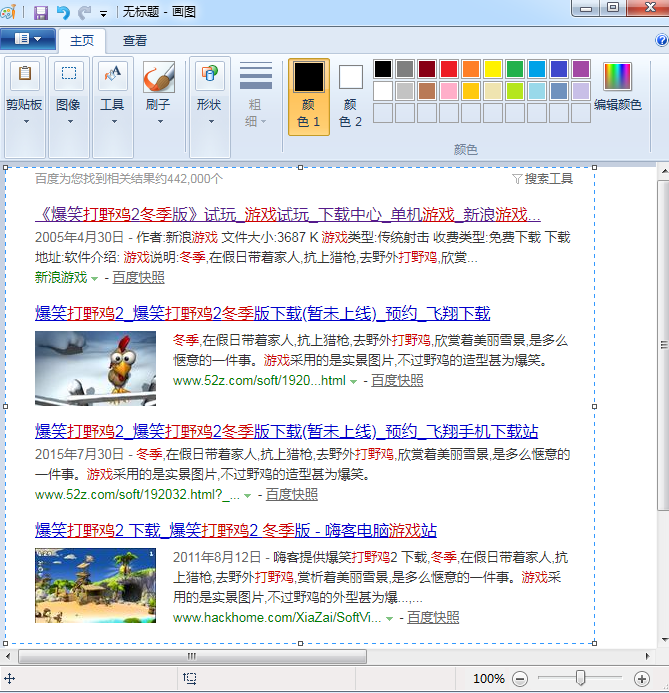Open the 剪贴板 (Clipboard) paste button
This screenshot has height=693, width=669.
pyautogui.click(x=24, y=76)
